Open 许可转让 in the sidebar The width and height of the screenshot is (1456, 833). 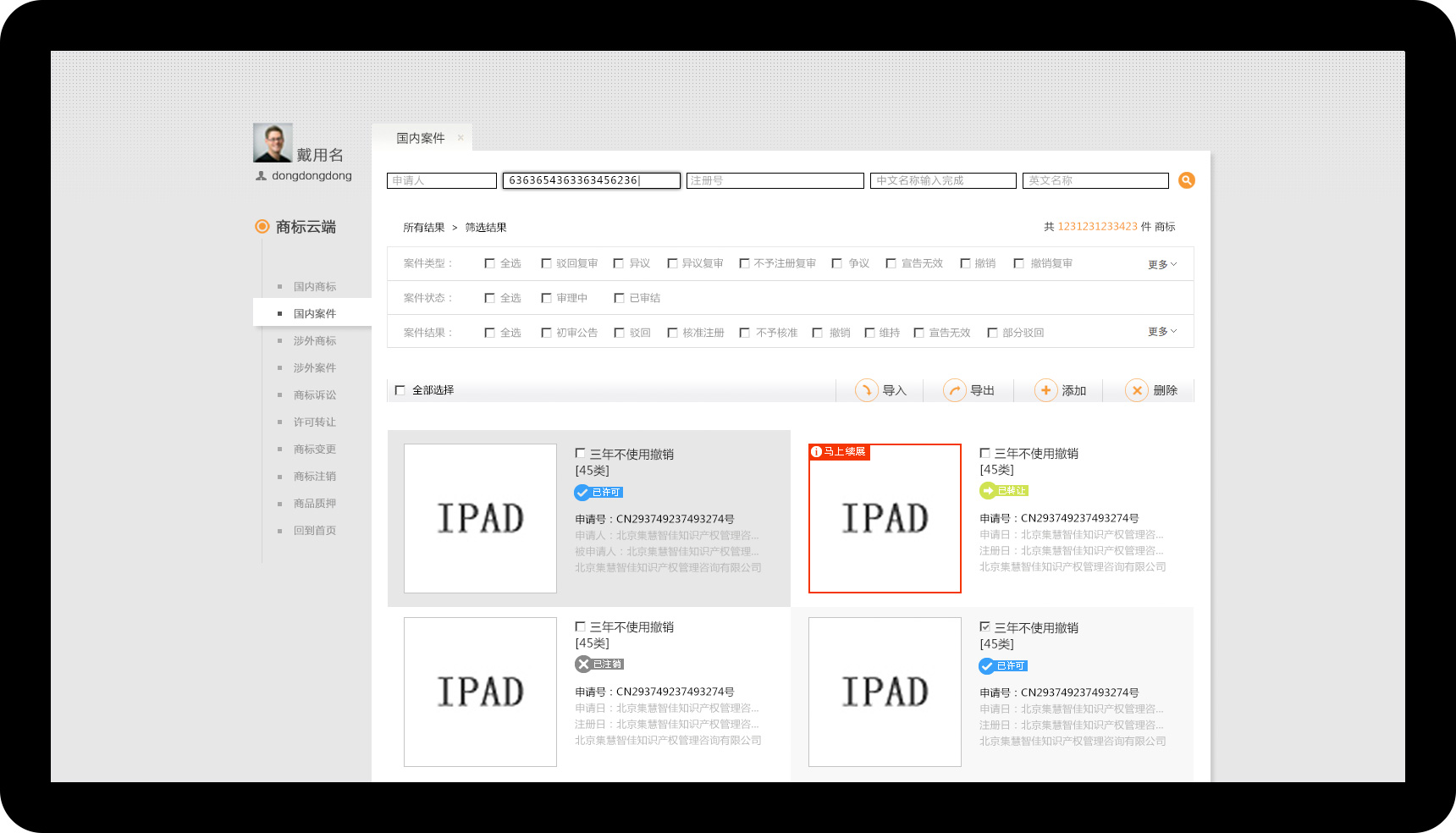click(x=315, y=422)
